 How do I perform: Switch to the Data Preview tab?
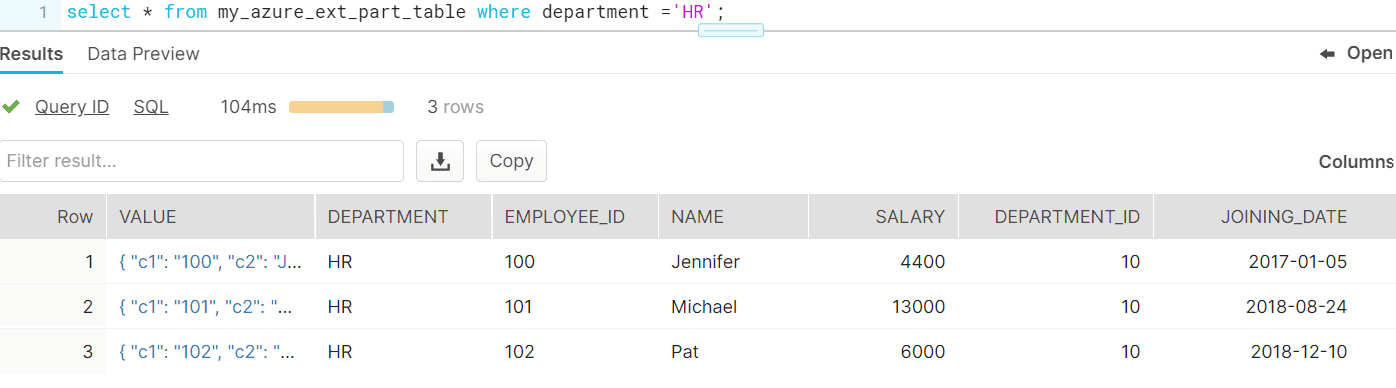[143, 54]
